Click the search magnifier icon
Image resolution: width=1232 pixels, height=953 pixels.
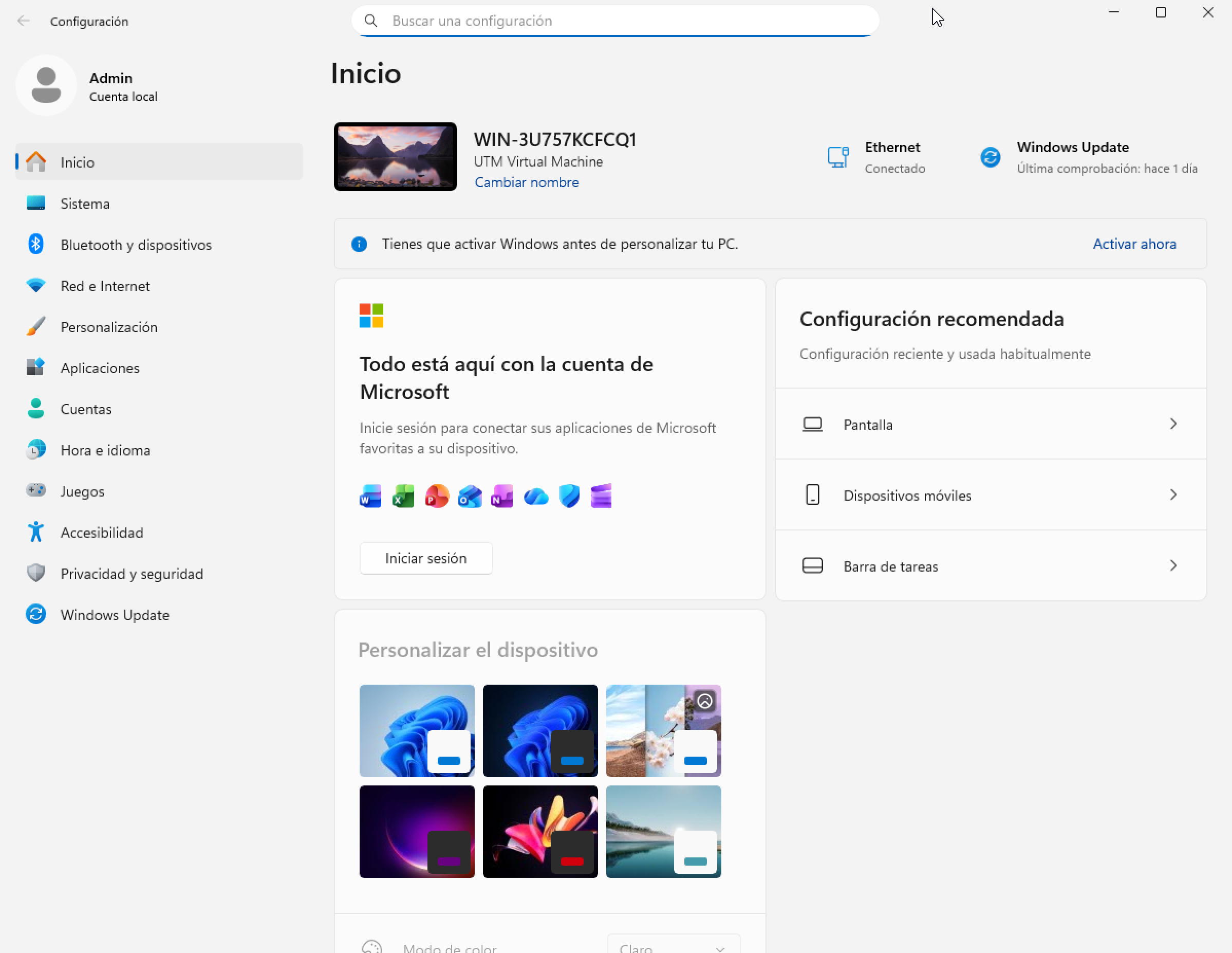pyautogui.click(x=370, y=21)
